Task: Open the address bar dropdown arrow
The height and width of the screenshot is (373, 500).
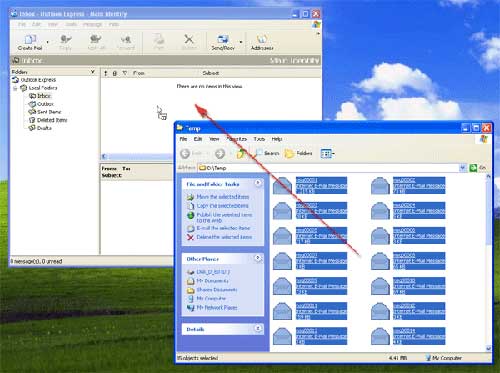Action: click(x=463, y=168)
